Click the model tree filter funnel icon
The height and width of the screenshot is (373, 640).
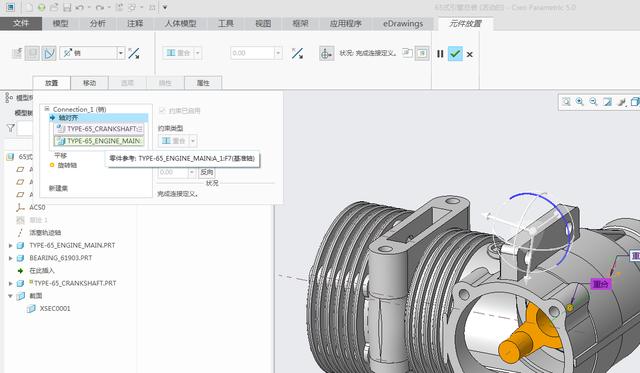point(11,128)
